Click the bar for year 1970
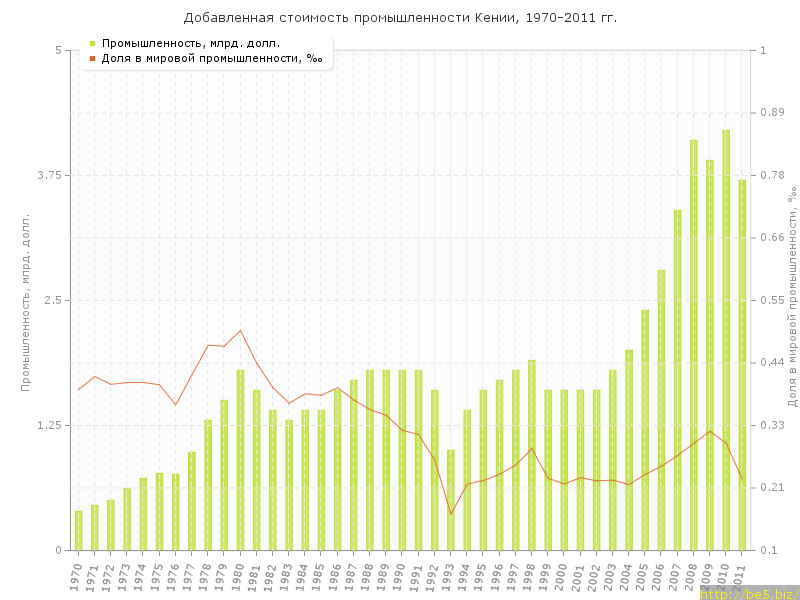Screen dimensions: 800x600 pyautogui.click(x=78, y=530)
